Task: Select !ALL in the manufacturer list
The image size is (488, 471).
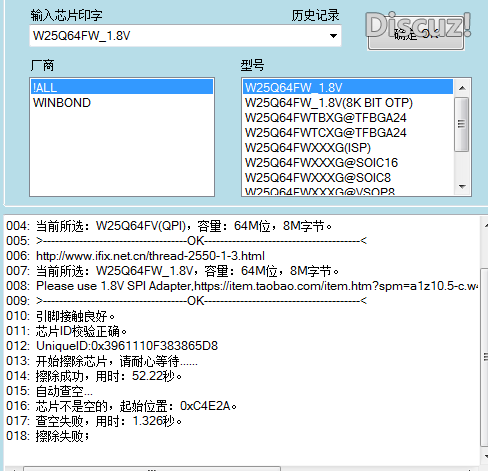Action: 122,87
